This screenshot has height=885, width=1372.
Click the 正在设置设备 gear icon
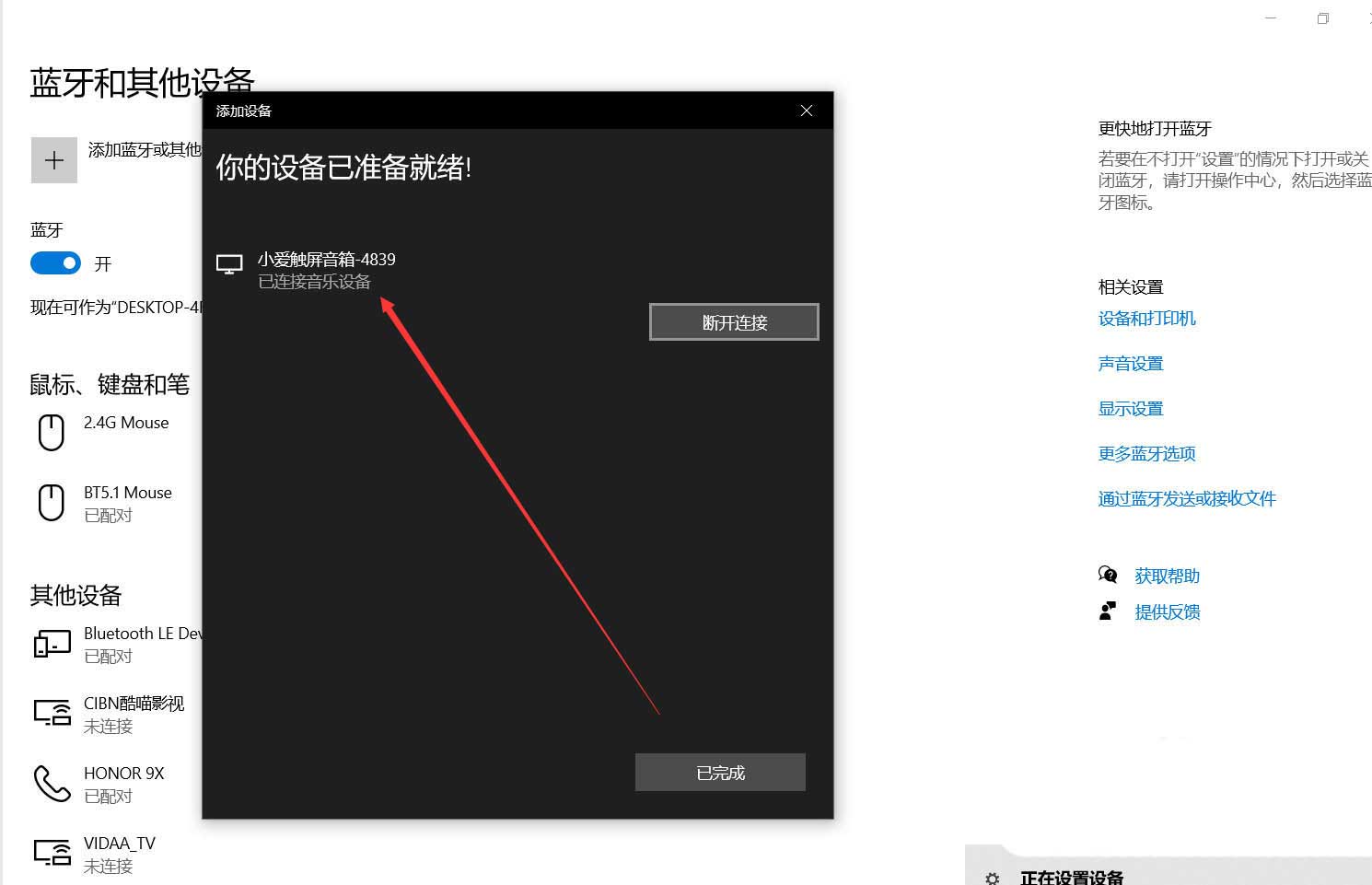pyautogui.click(x=992, y=879)
